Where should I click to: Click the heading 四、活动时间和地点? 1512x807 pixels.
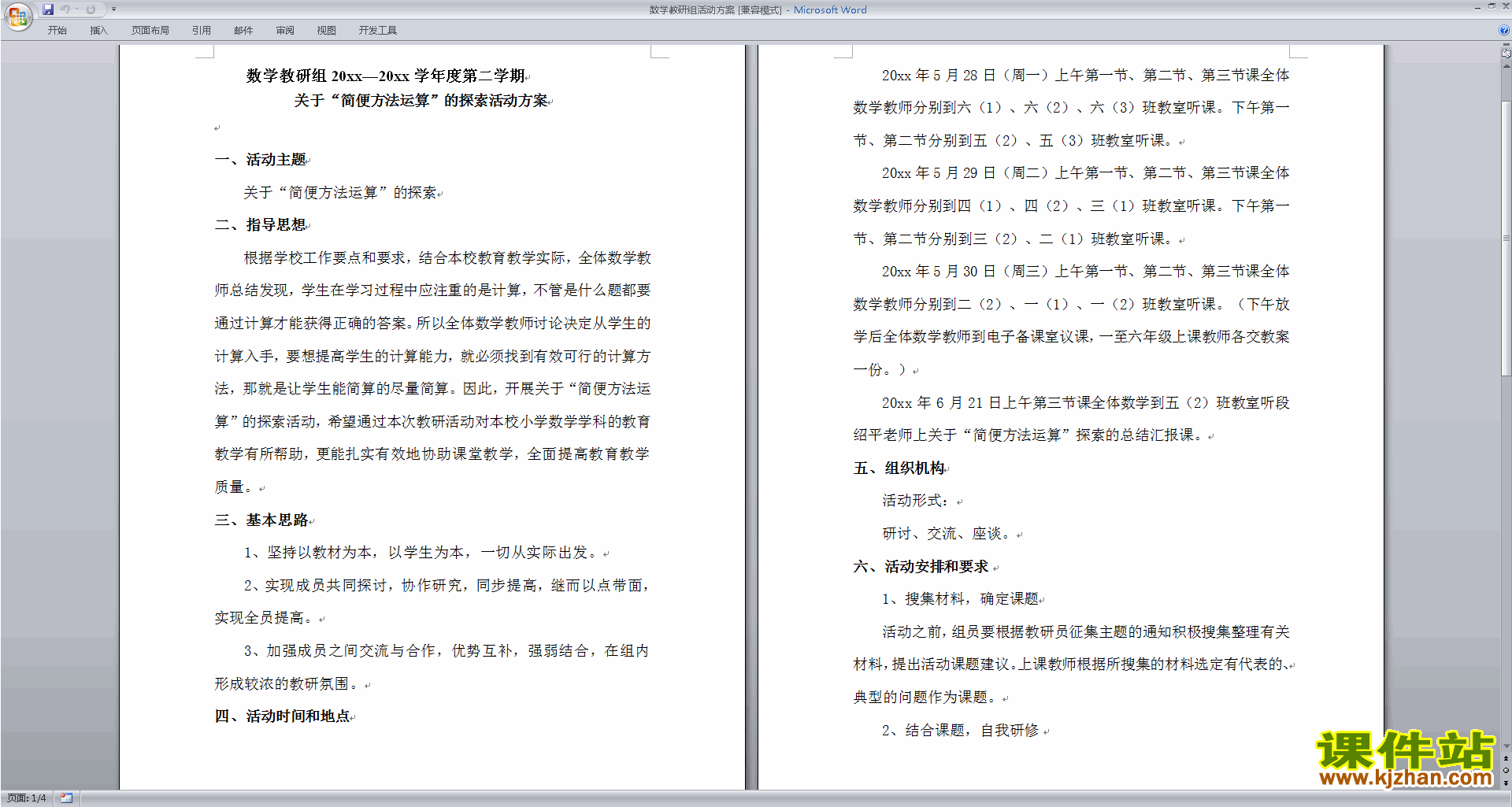pyautogui.click(x=283, y=716)
